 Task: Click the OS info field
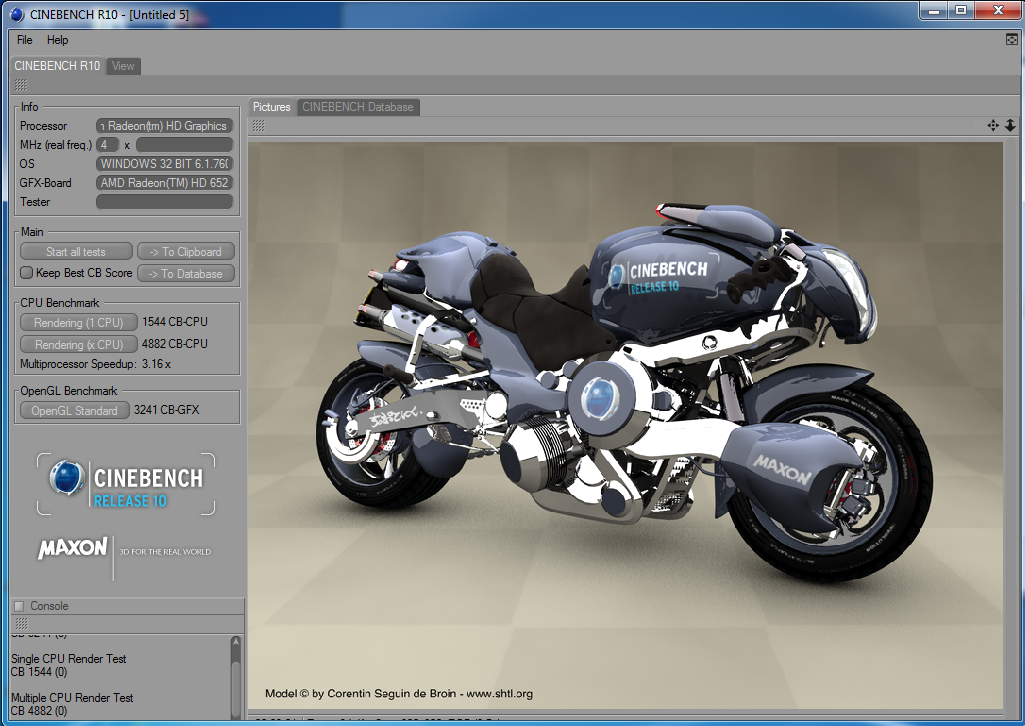164,164
